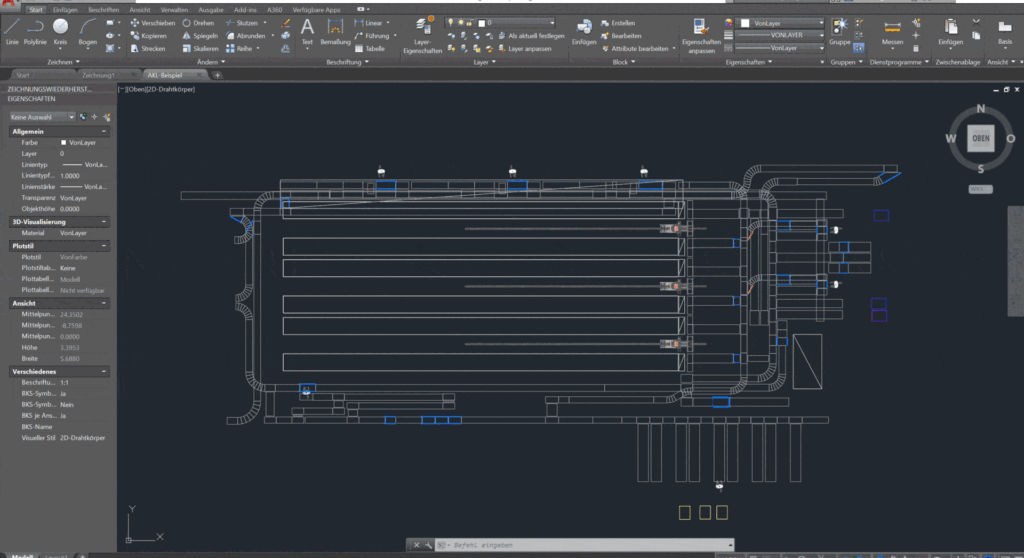The height and width of the screenshot is (558, 1024).
Task: Click the Block Erstellen button
Action: pos(618,23)
